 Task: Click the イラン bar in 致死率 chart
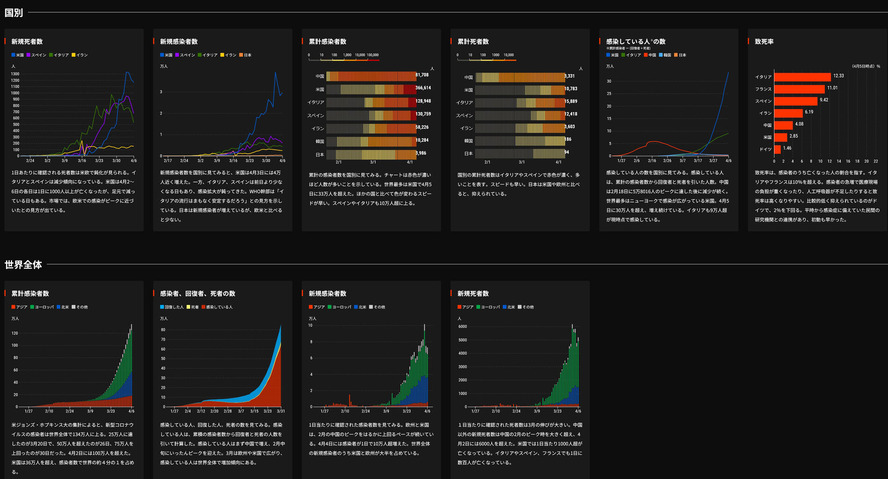point(788,113)
